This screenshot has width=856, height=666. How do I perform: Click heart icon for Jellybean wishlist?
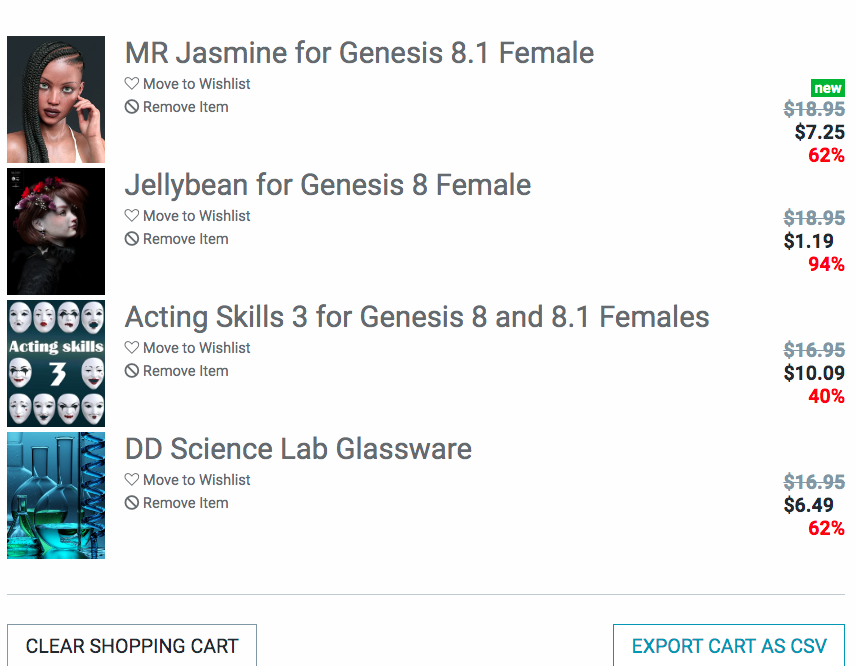[x=131, y=216]
